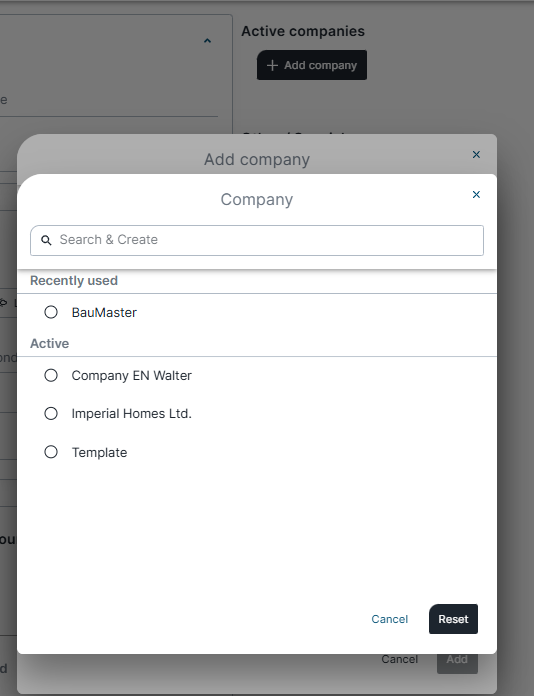Click the plus icon on Add company
The width and height of the screenshot is (534, 696).
click(x=272, y=65)
